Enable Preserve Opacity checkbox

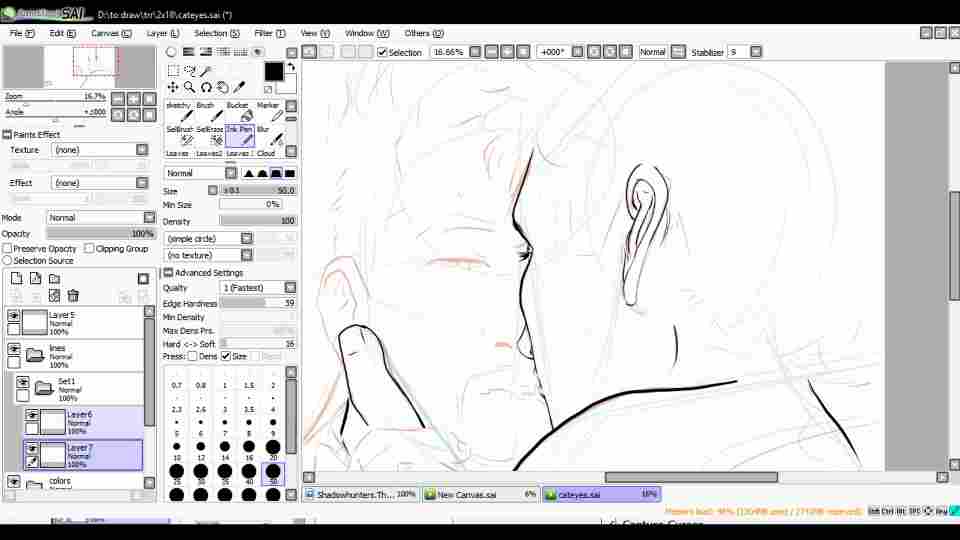click(7, 249)
